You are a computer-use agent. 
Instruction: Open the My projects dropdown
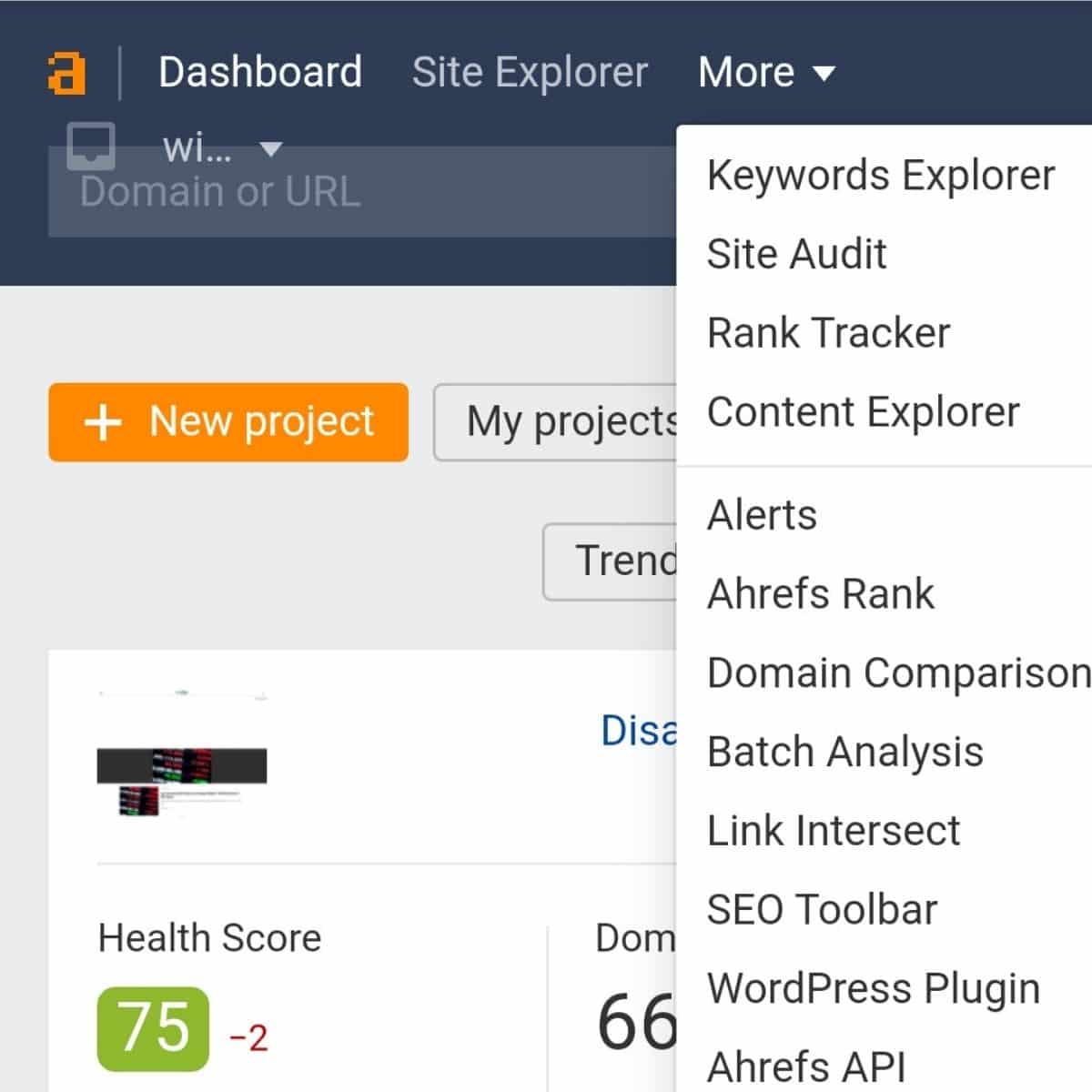557,422
